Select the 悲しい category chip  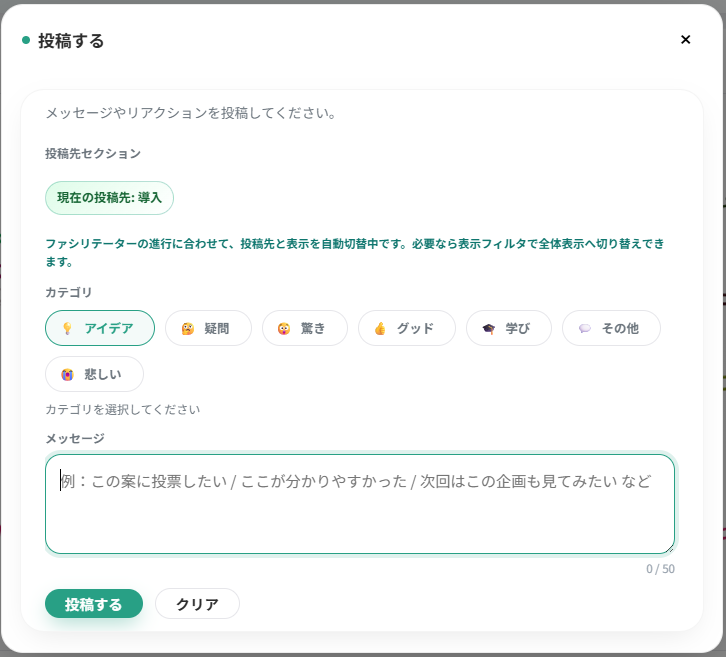point(94,374)
